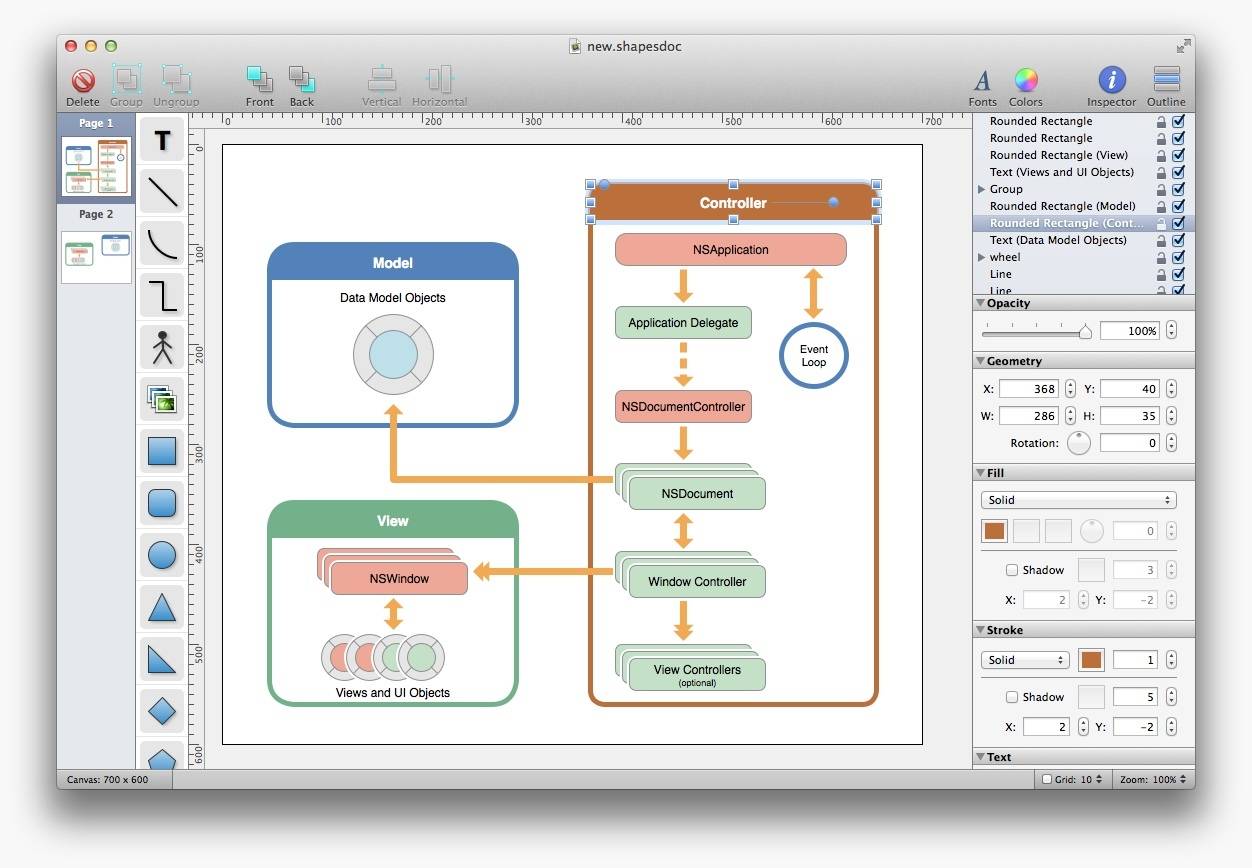The width and height of the screenshot is (1252, 868).
Task: Expand the Group outline row
Action: tap(982, 189)
